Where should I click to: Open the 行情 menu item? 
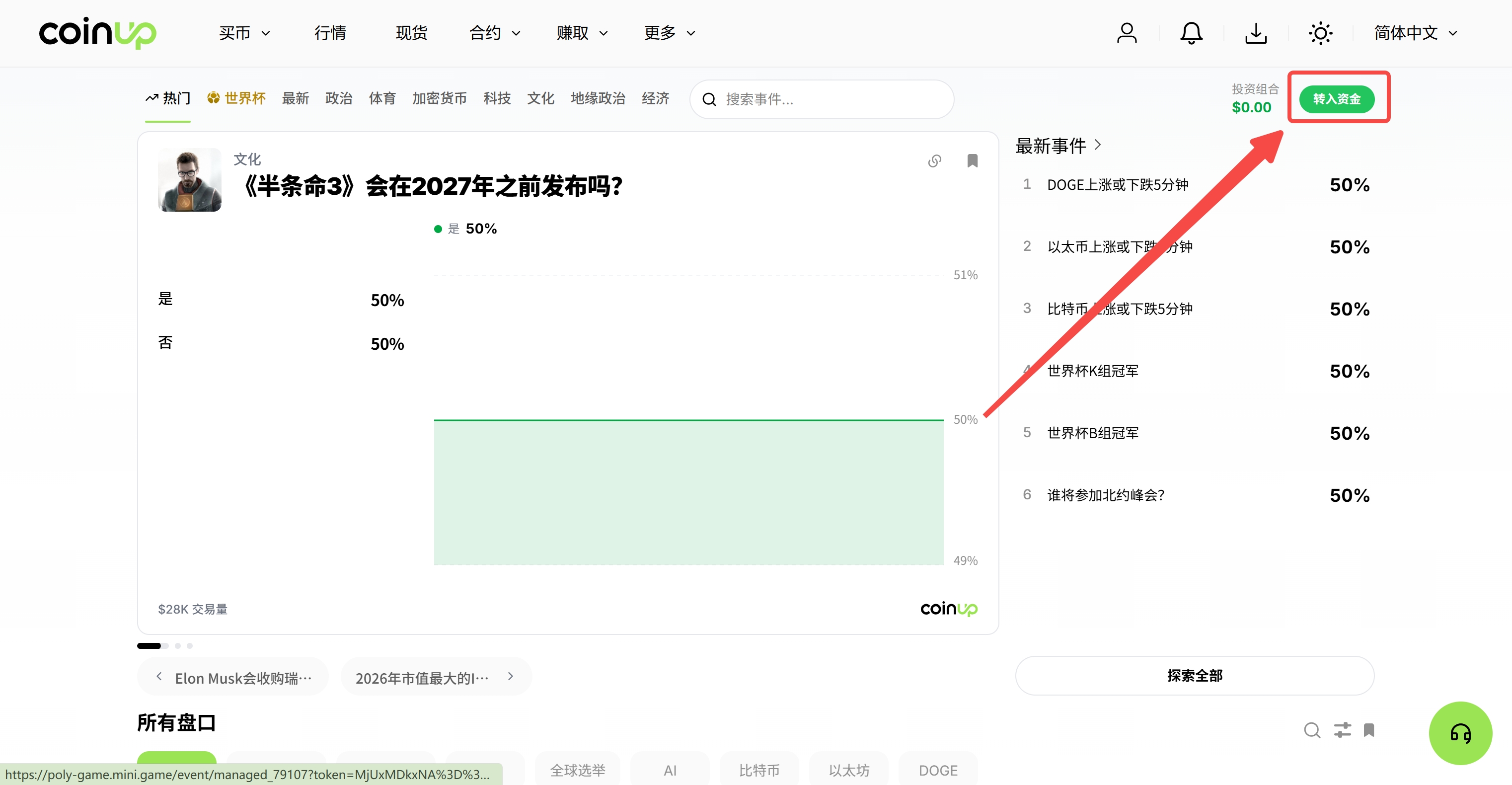coord(330,33)
